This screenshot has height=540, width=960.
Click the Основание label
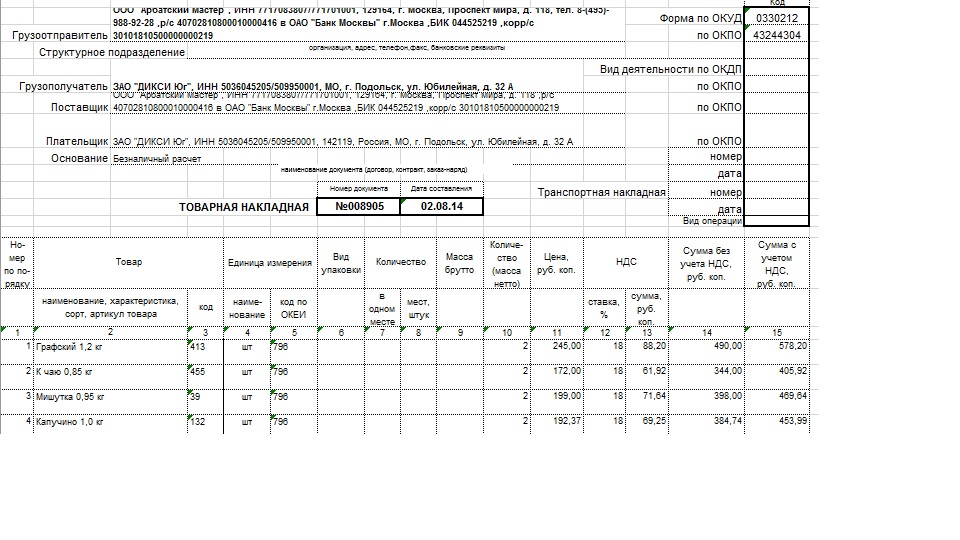tap(80, 158)
